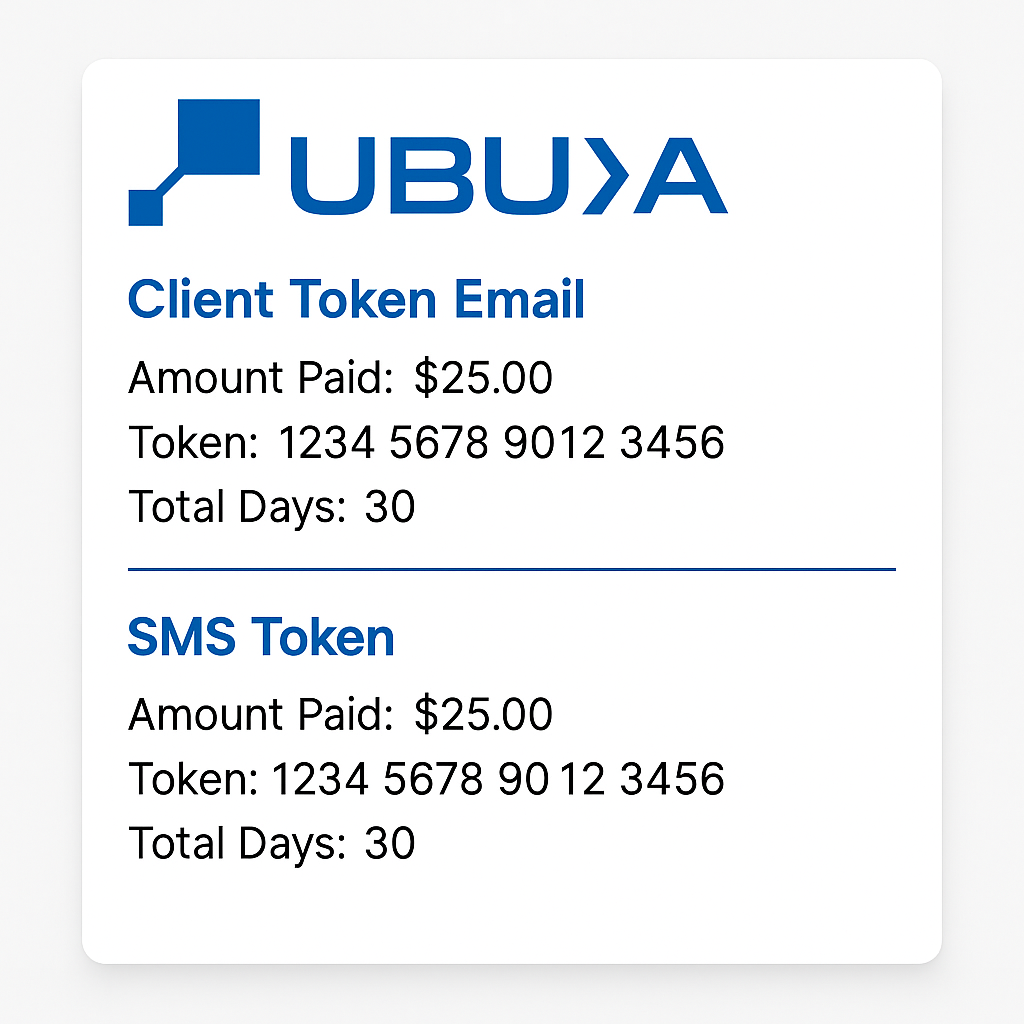
Task: Click the blue horizontal divider line
Action: tap(512, 569)
